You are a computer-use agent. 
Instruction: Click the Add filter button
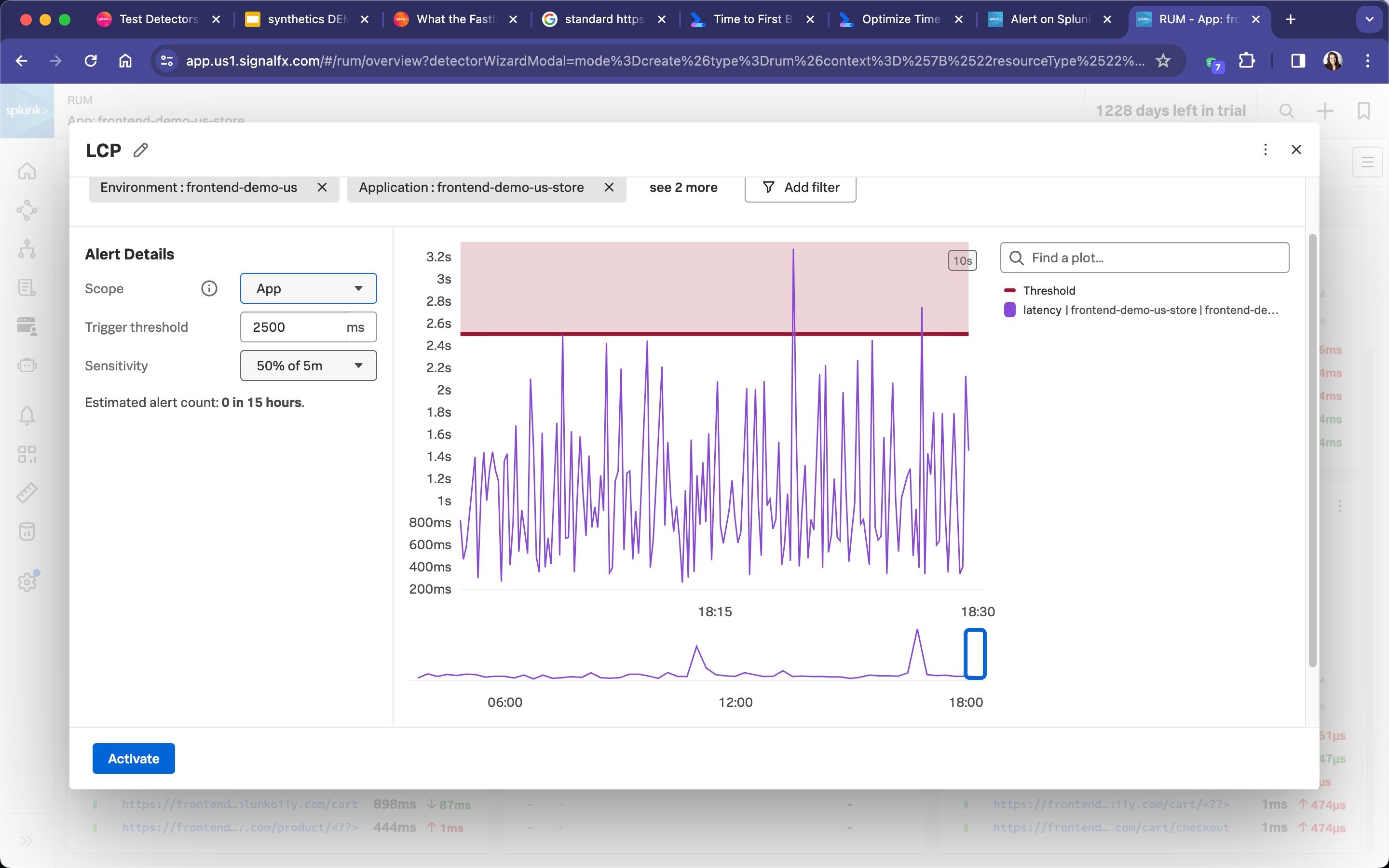[x=800, y=187]
